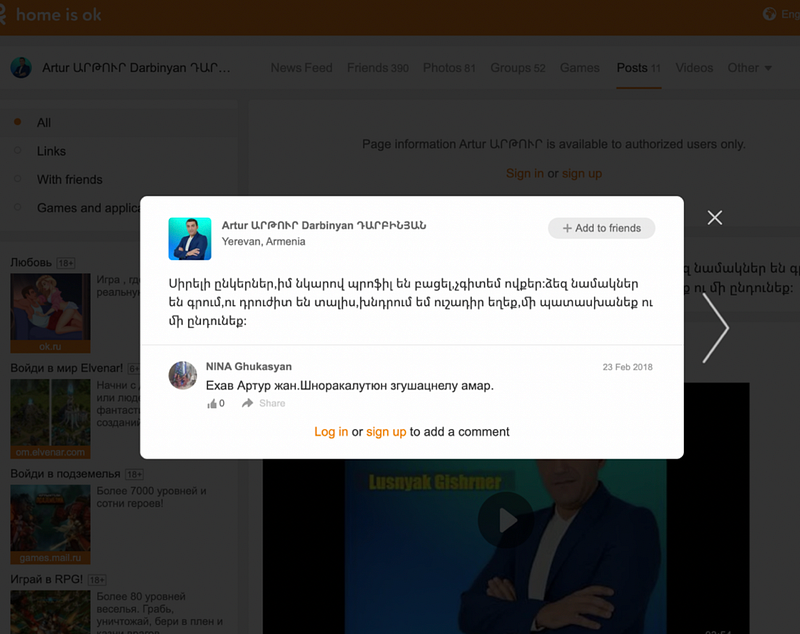Screen dimensions: 800x634
Task: Click the Yerevan, Armenia location text
Action: click(263, 242)
